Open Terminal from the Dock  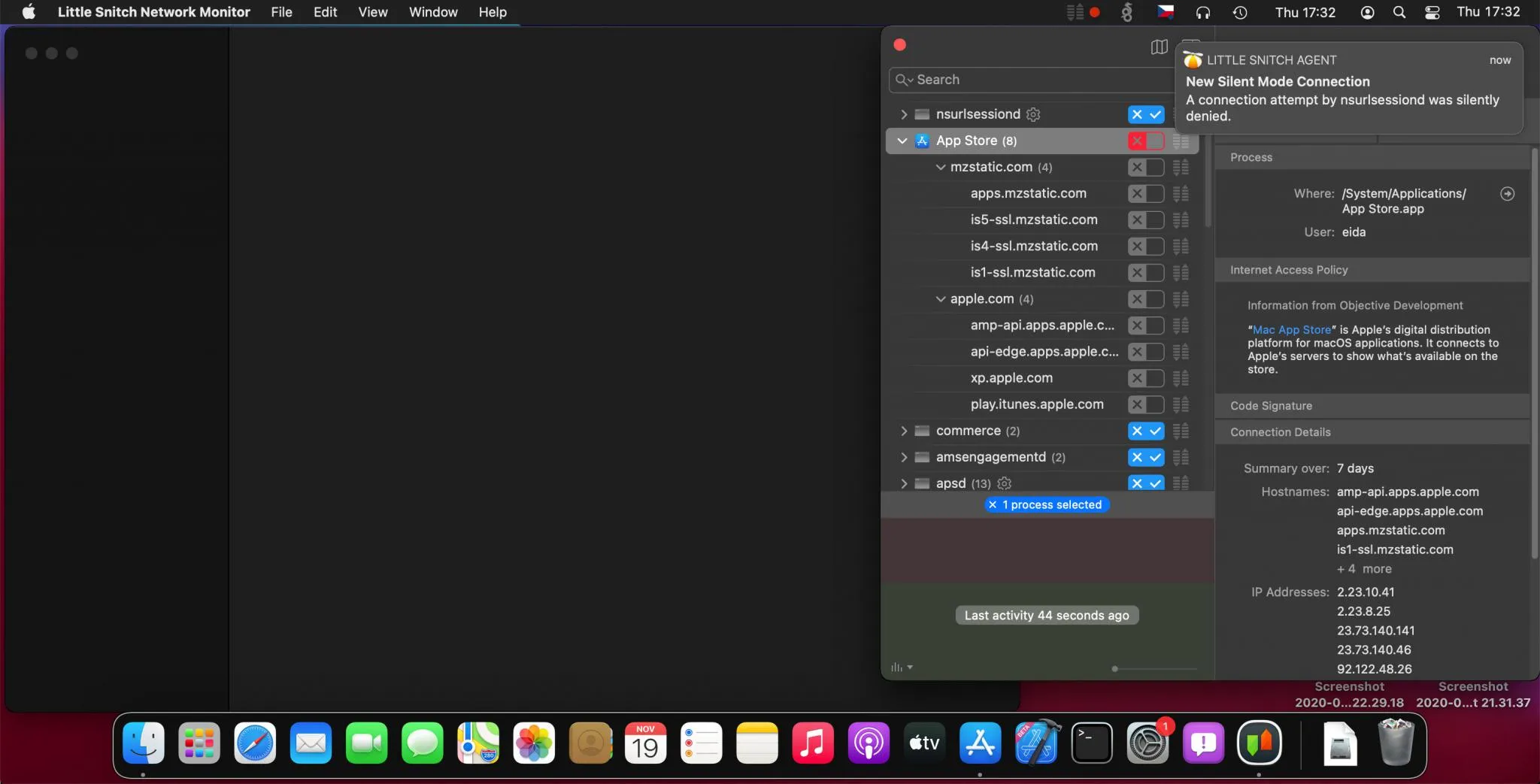(1092, 743)
